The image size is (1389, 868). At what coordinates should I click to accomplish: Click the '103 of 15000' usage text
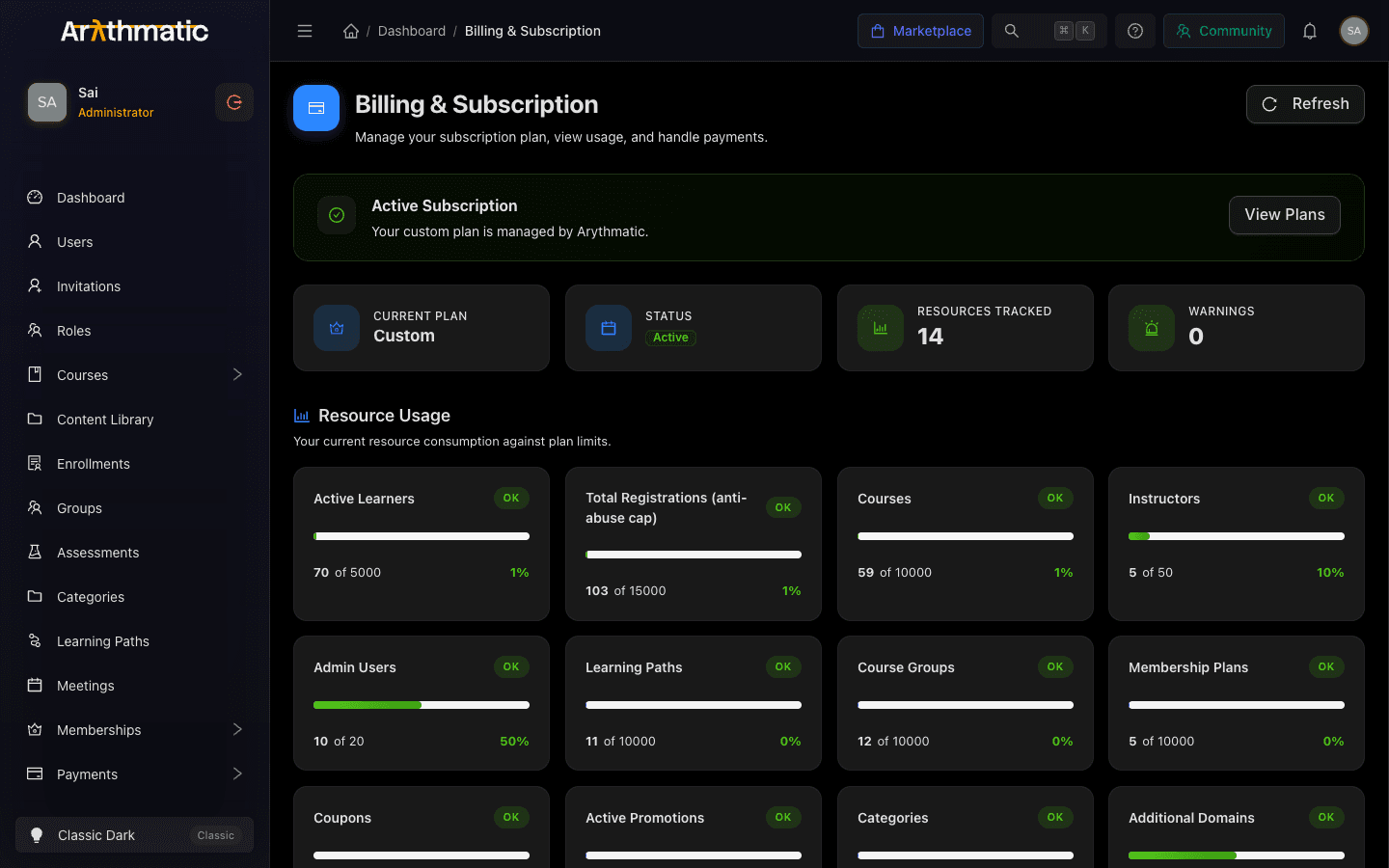point(626,591)
